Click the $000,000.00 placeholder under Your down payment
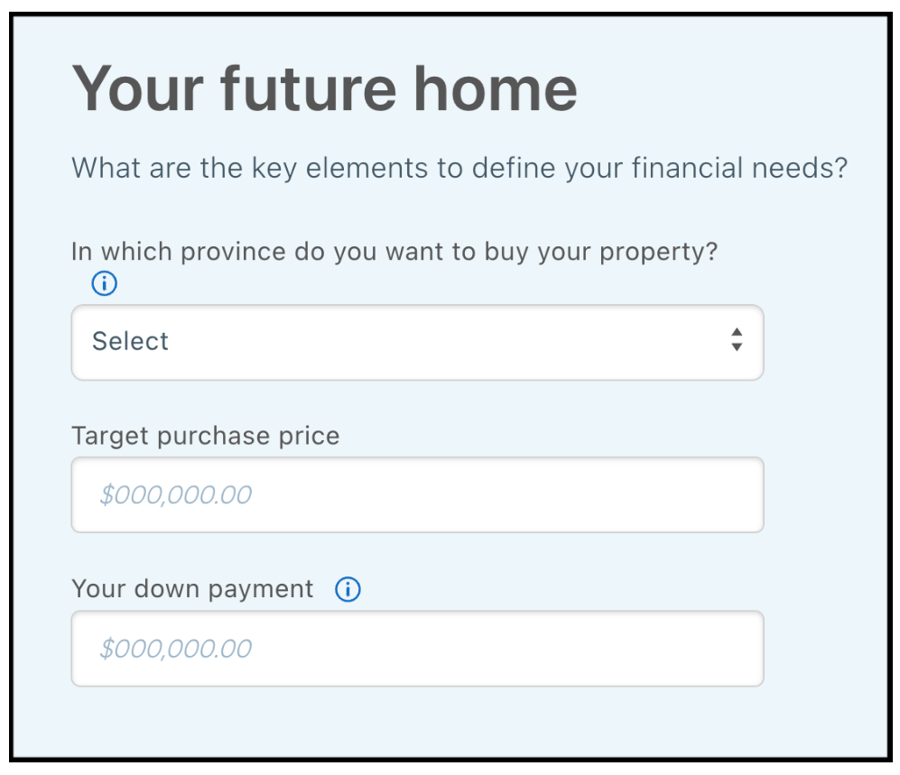The height and width of the screenshot is (775, 900). pyautogui.click(x=175, y=649)
